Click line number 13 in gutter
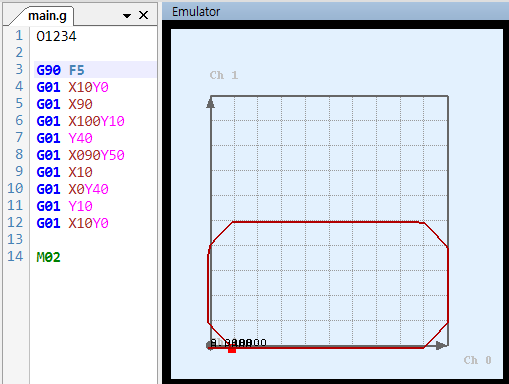The height and width of the screenshot is (384, 509). point(15,239)
